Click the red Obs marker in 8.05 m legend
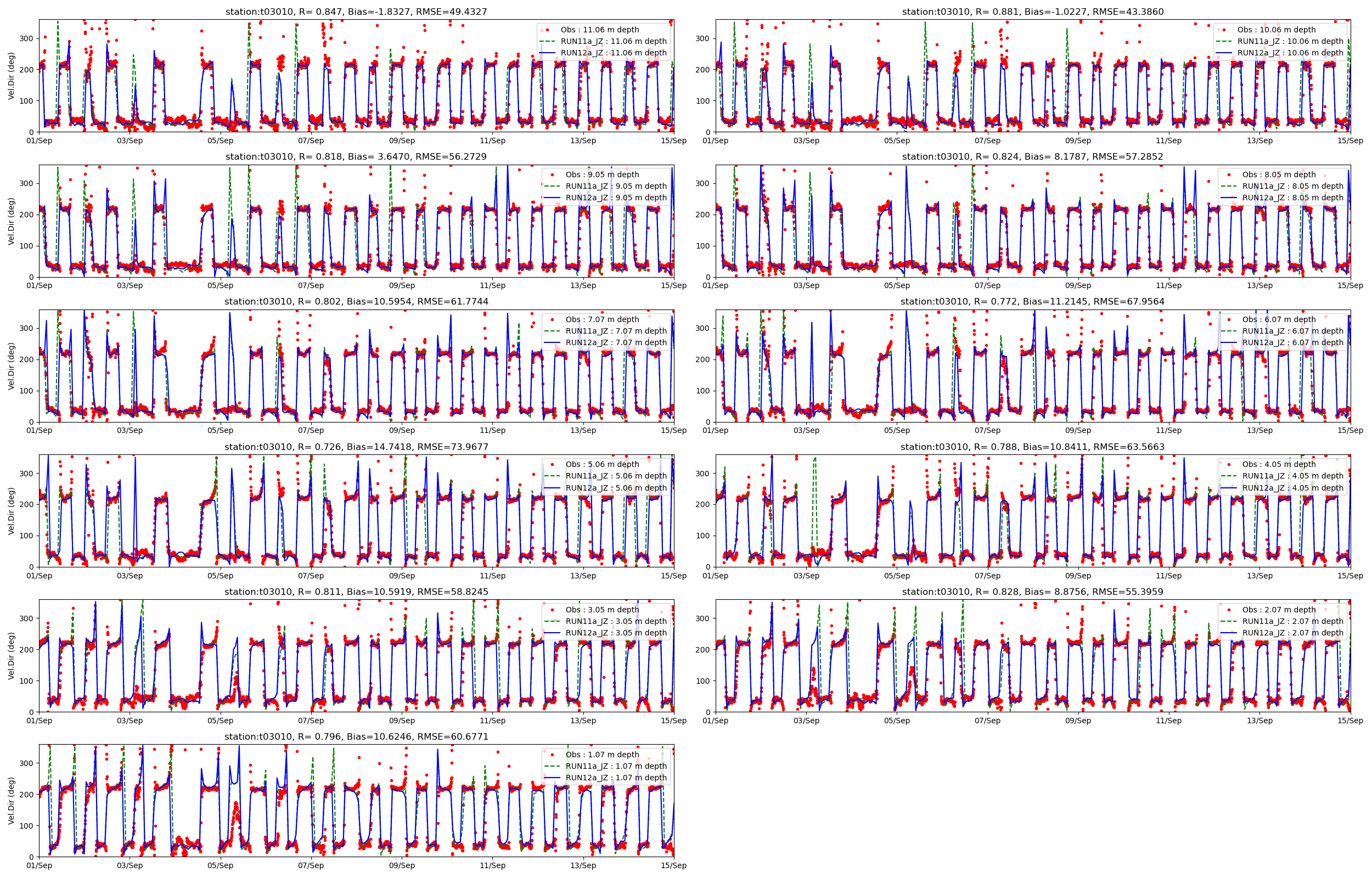This screenshot has width=1372, height=878. tap(1229, 175)
